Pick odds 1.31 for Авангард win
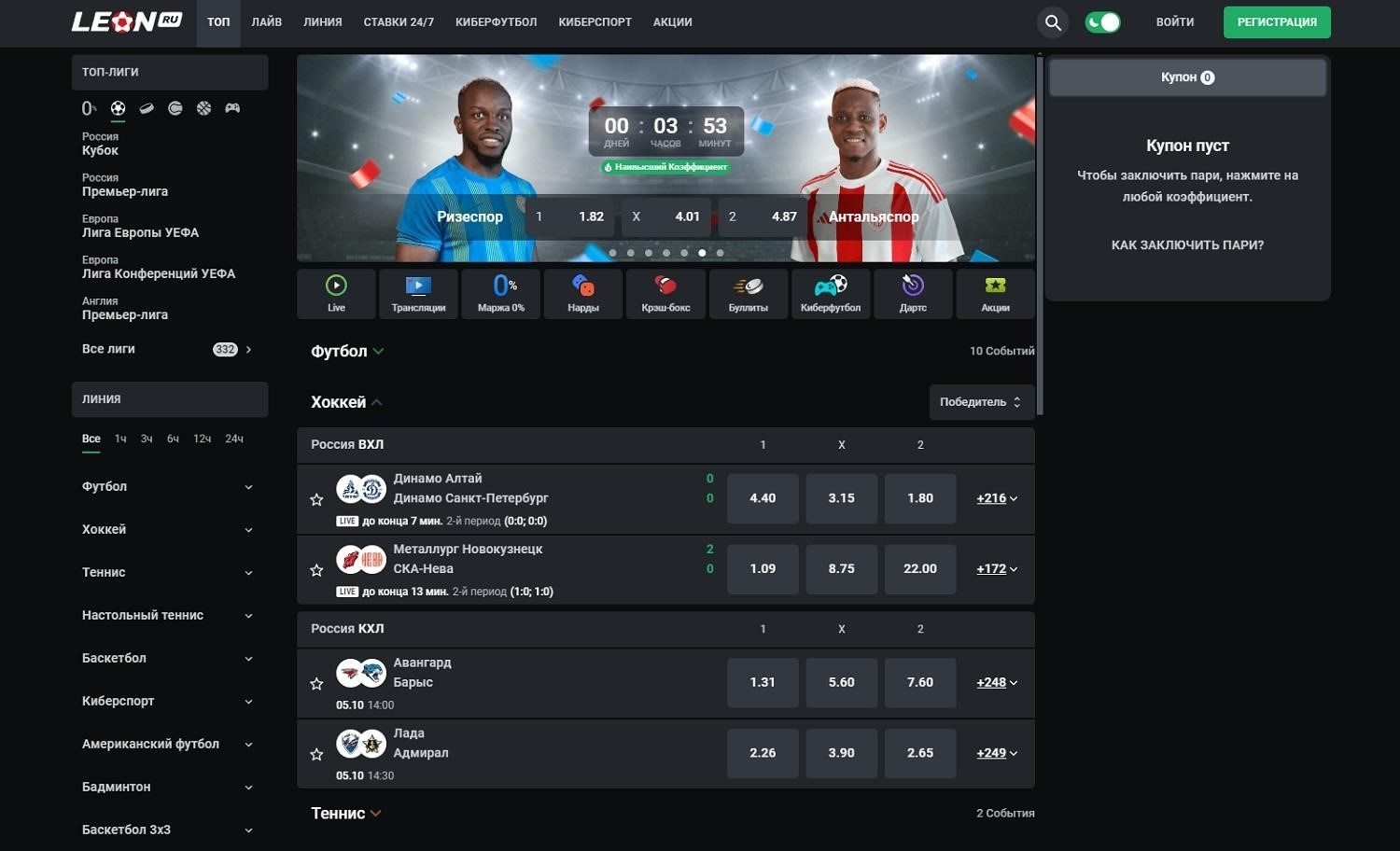 coord(763,682)
